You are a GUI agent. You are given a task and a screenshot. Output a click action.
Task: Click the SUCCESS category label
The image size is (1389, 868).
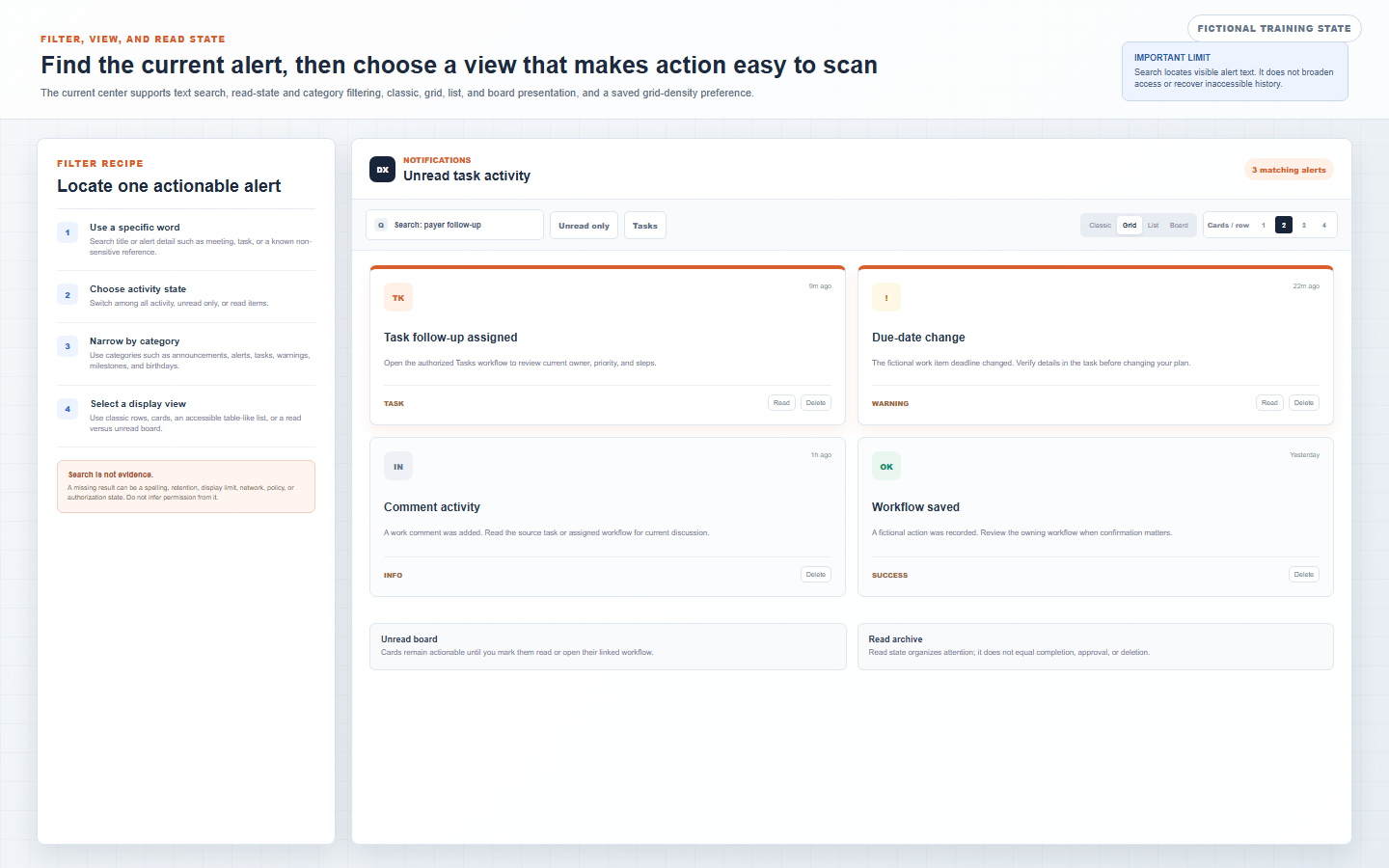(889, 576)
